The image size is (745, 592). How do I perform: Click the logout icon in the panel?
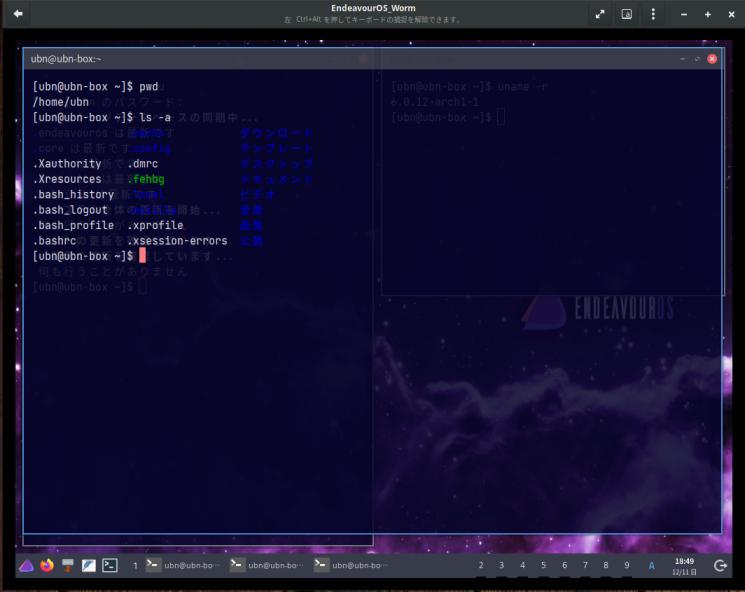tap(720, 565)
